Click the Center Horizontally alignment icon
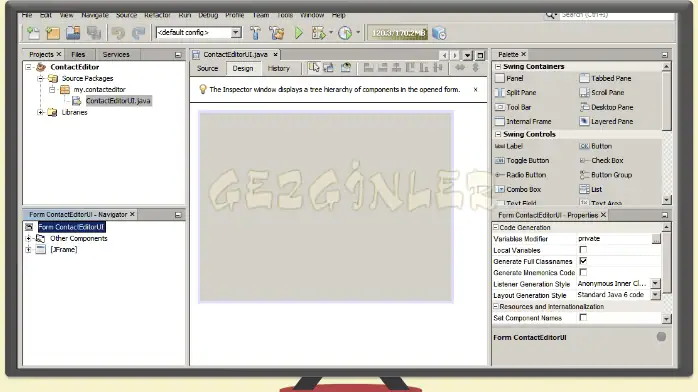 (x=396, y=68)
